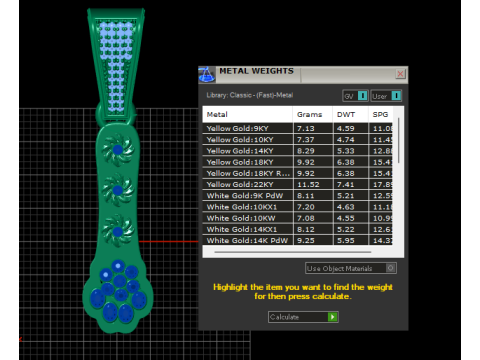Click the Metal Weights scale icon
480x360 pixels.
[207, 75]
